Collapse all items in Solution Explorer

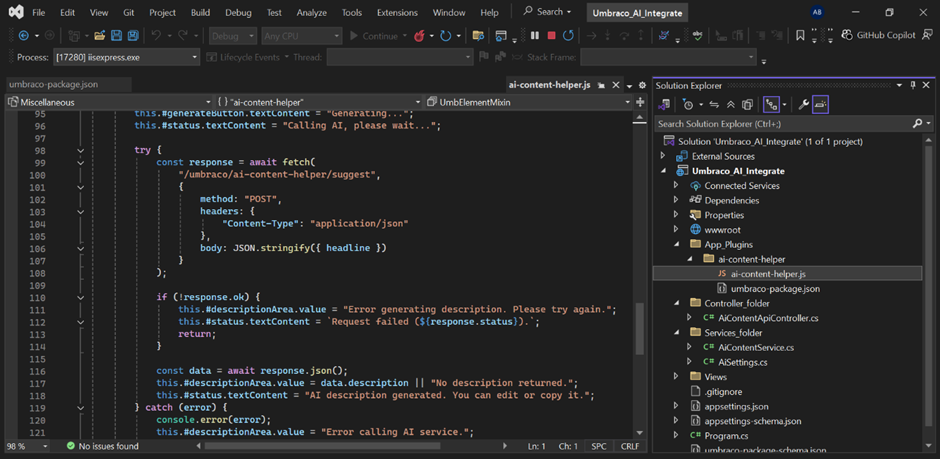click(x=730, y=105)
